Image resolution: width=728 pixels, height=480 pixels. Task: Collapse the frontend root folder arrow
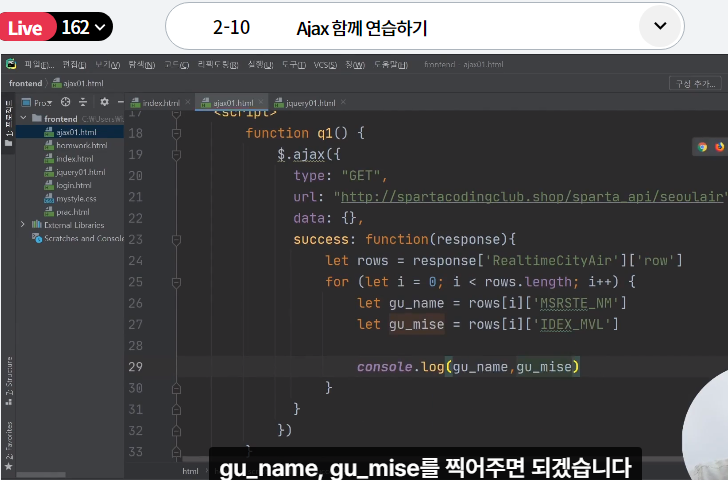23,118
